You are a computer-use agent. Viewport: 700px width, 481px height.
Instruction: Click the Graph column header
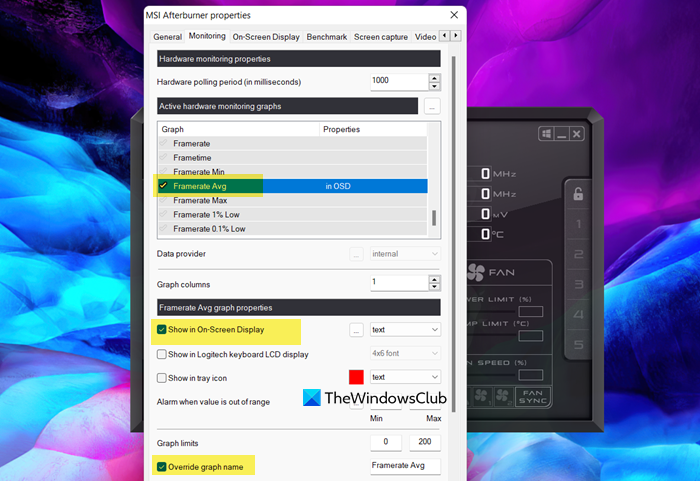[x=238, y=129]
